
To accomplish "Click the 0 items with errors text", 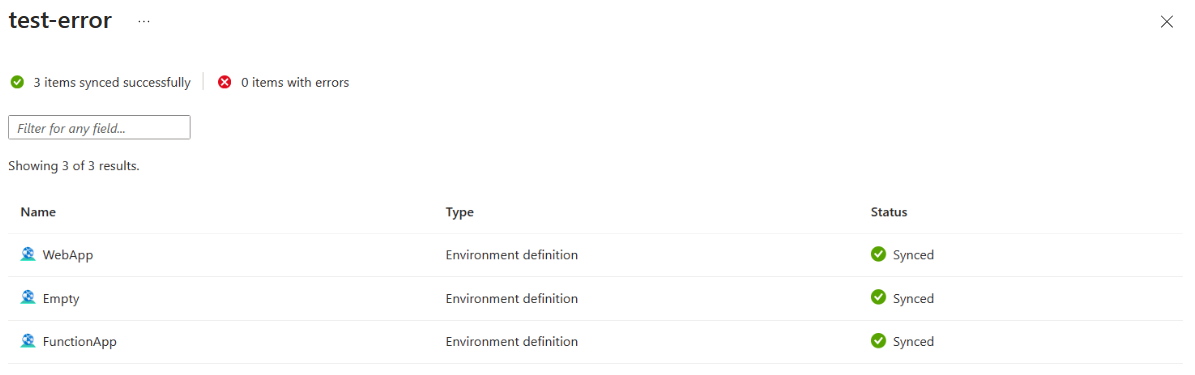I will pyautogui.click(x=295, y=82).
